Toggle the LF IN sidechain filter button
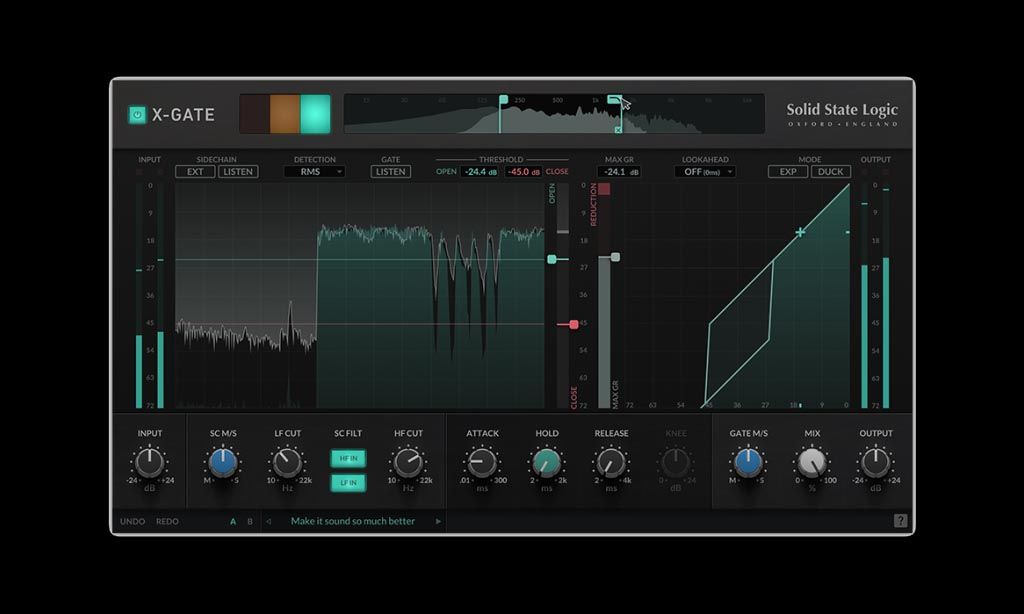This screenshot has width=1024, height=614. pyautogui.click(x=348, y=483)
